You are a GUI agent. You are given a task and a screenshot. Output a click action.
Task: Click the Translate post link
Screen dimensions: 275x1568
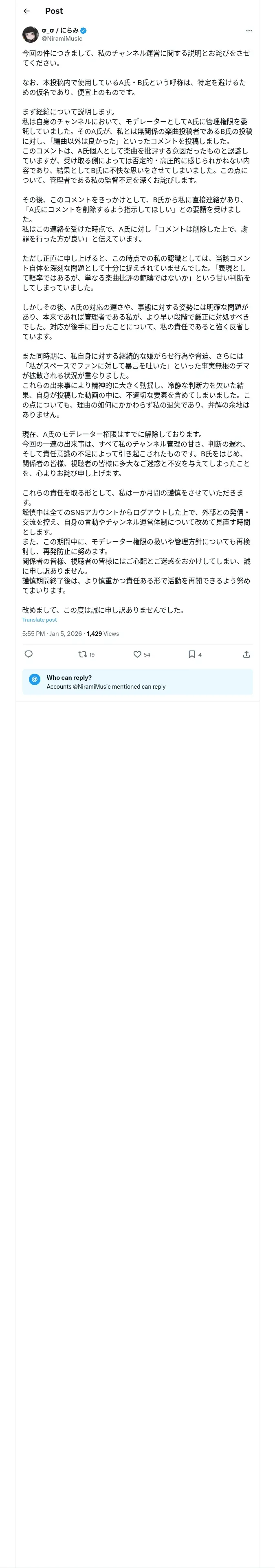pos(39,620)
